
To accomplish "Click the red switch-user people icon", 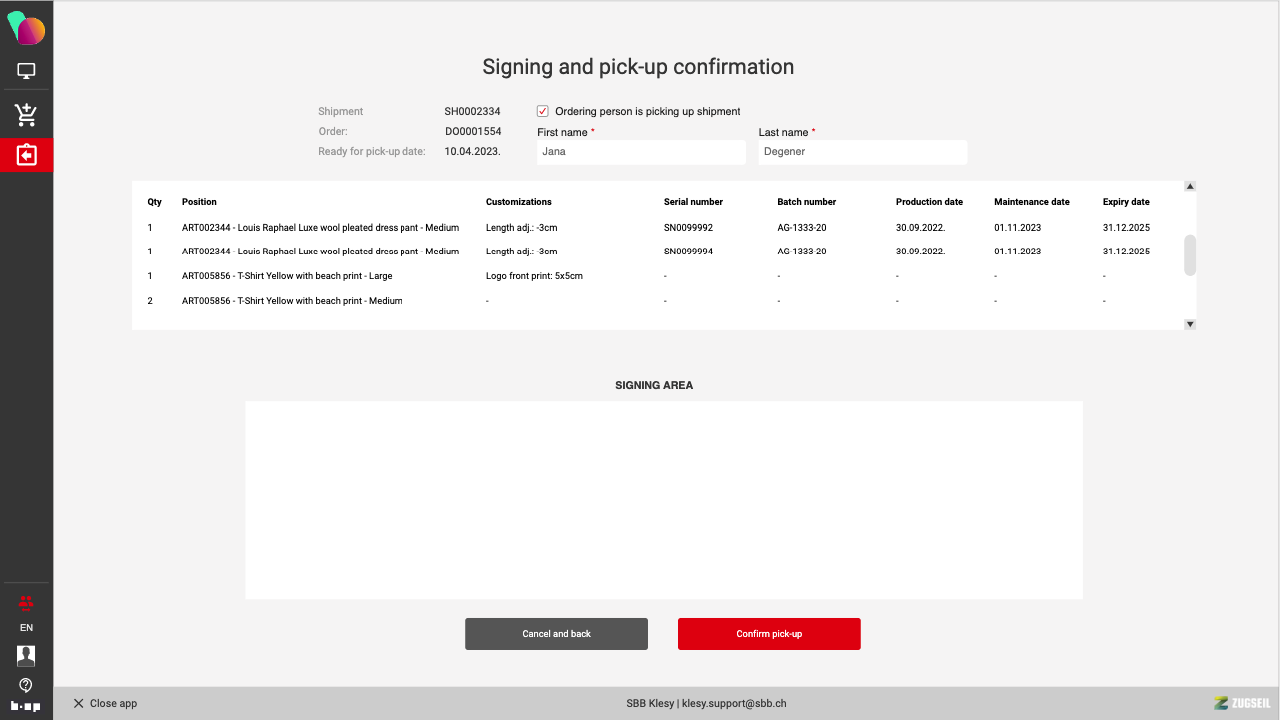I will [x=26, y=602].
